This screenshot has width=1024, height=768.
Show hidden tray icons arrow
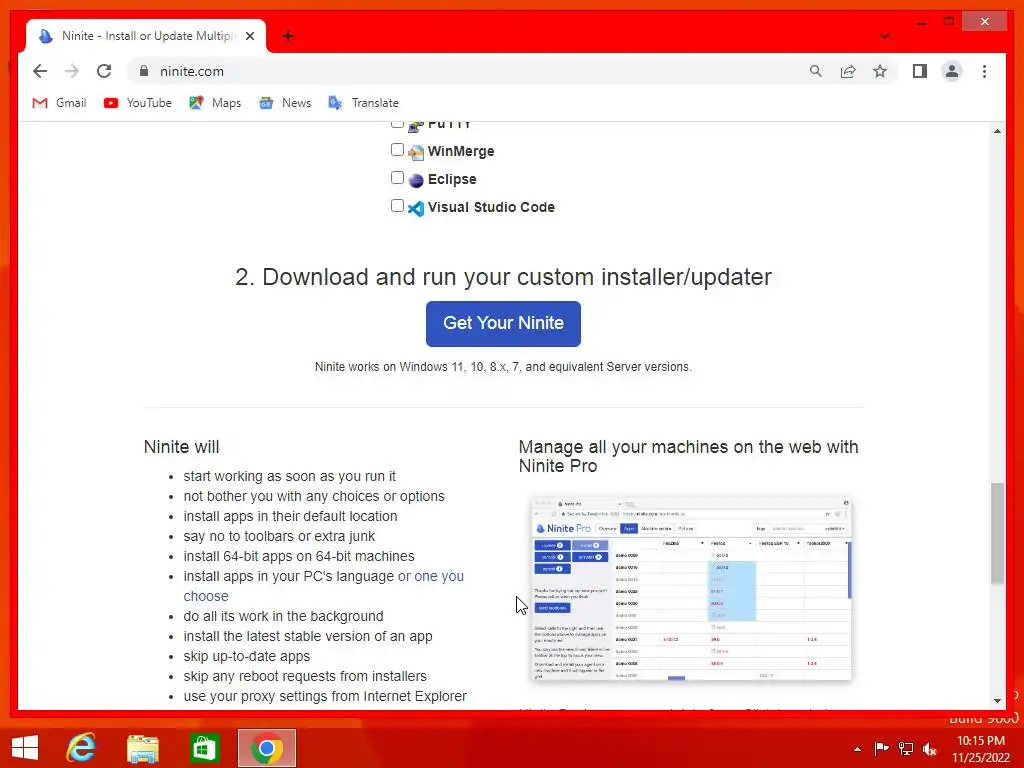point(857,749)
